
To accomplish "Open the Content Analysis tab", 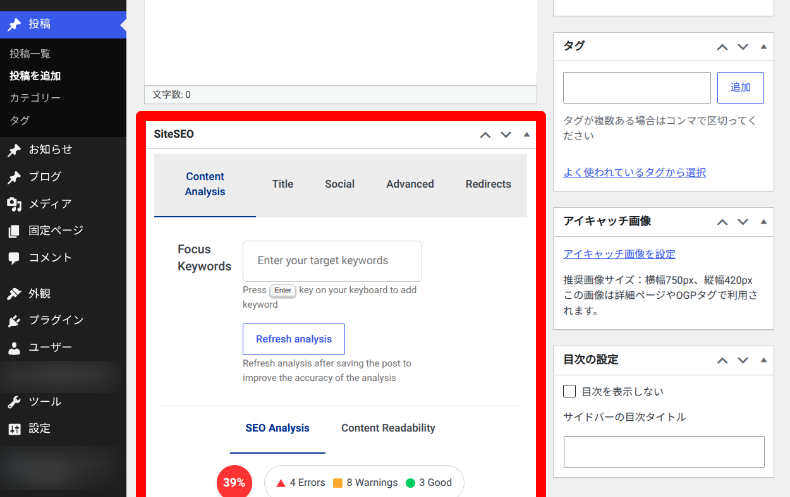I will (205, 184).
